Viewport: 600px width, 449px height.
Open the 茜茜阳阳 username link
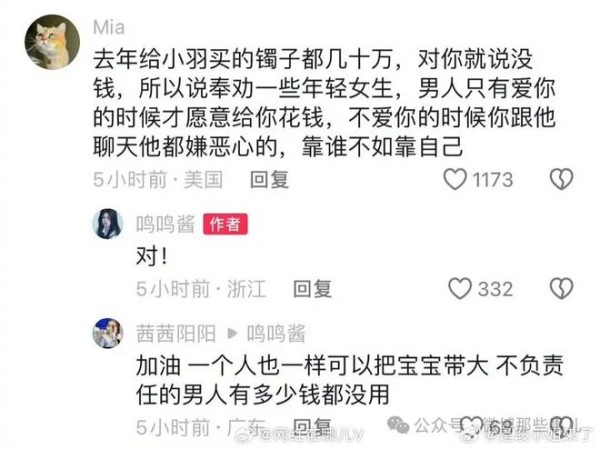(176, 333)
